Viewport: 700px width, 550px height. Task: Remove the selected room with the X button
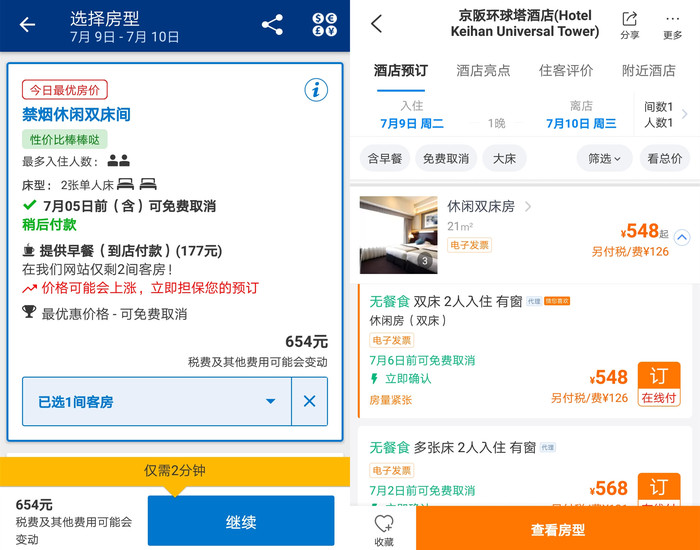[x=309, y=401]
